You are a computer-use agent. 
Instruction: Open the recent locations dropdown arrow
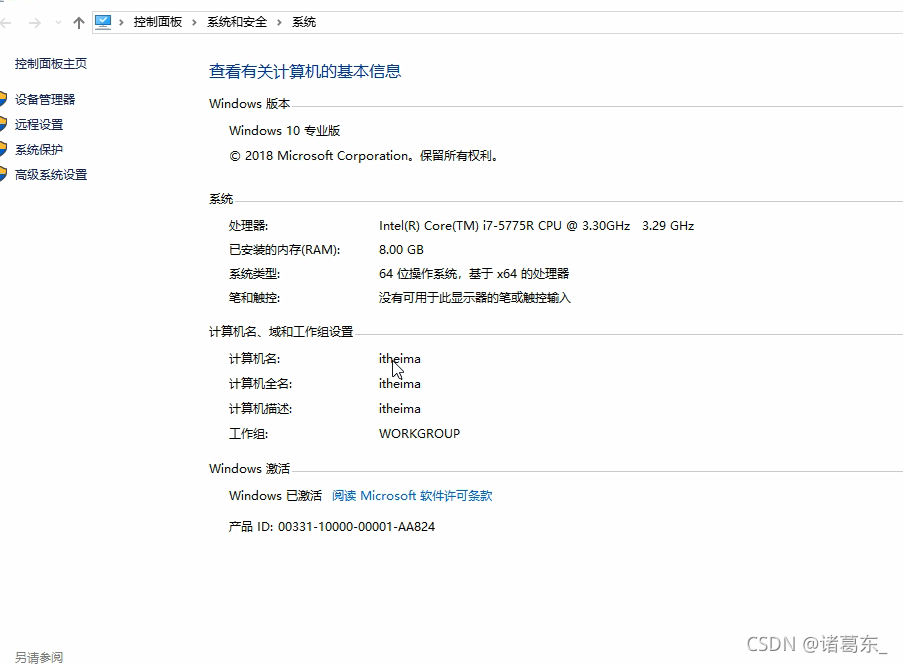tap(58, 22)
